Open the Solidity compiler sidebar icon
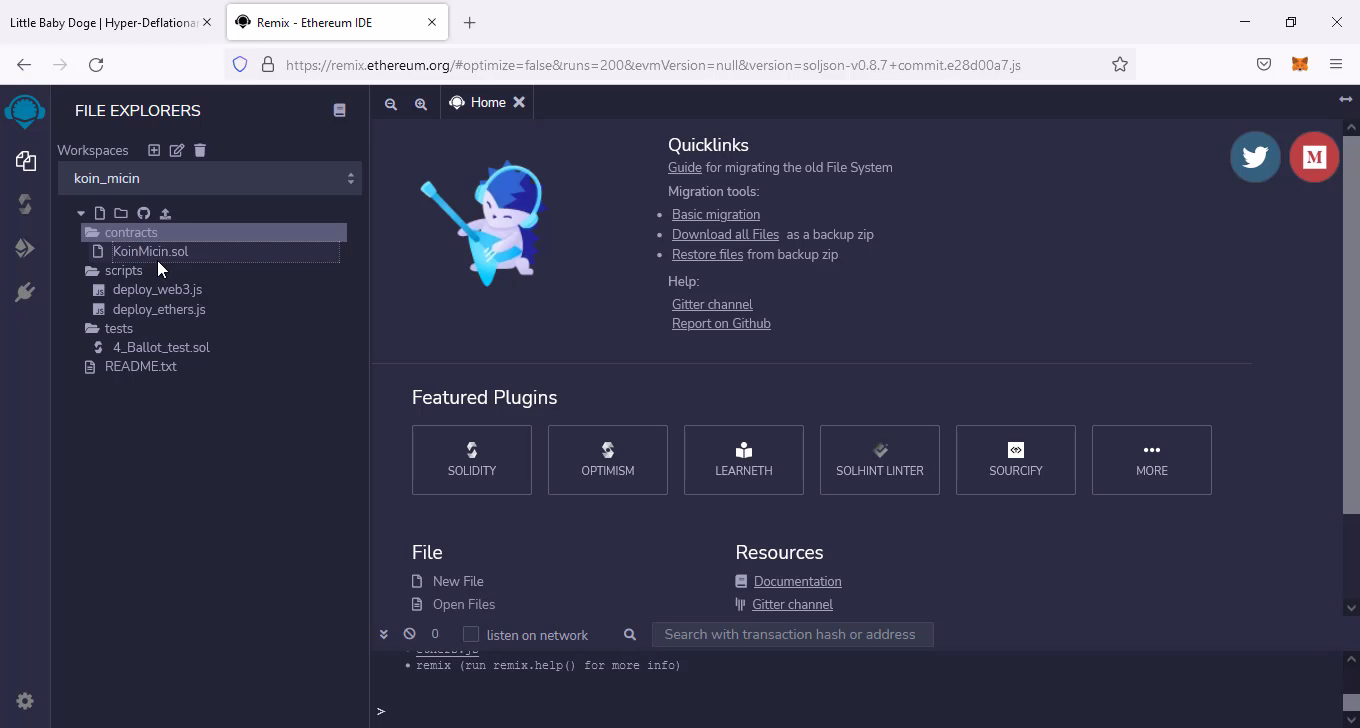Image resolution: width=1360 pixels, height=728 pixels. point(25,204)
